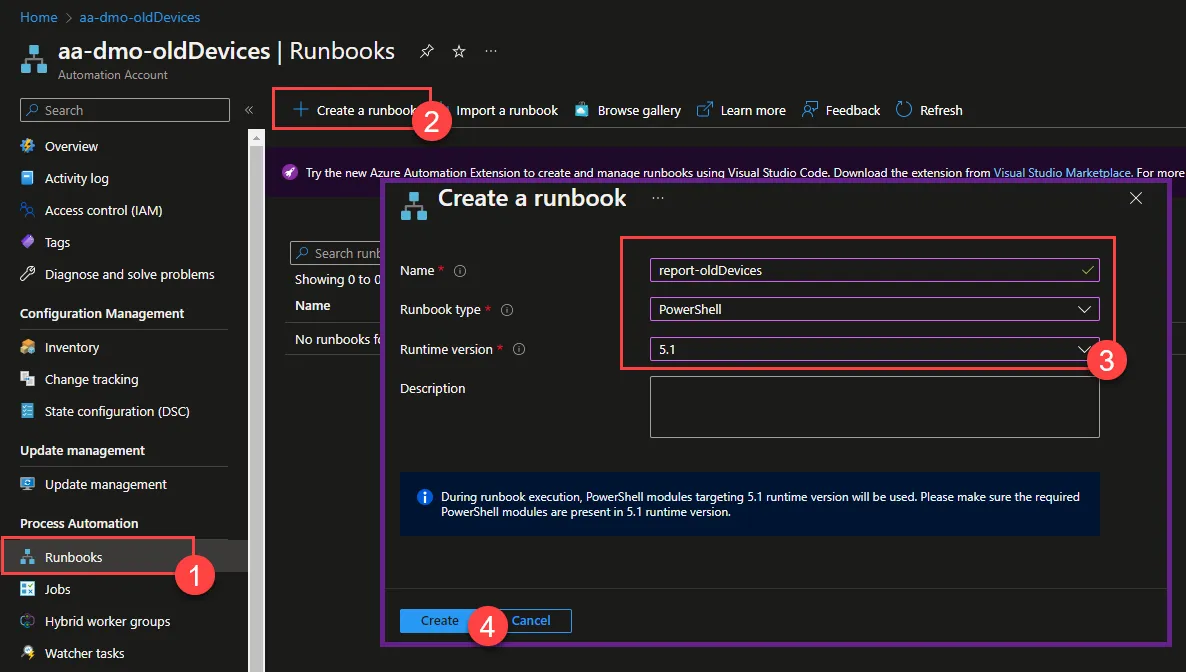Click the aa-dmo-oldDevices breadcrumb link

click(x=140, y=17)
